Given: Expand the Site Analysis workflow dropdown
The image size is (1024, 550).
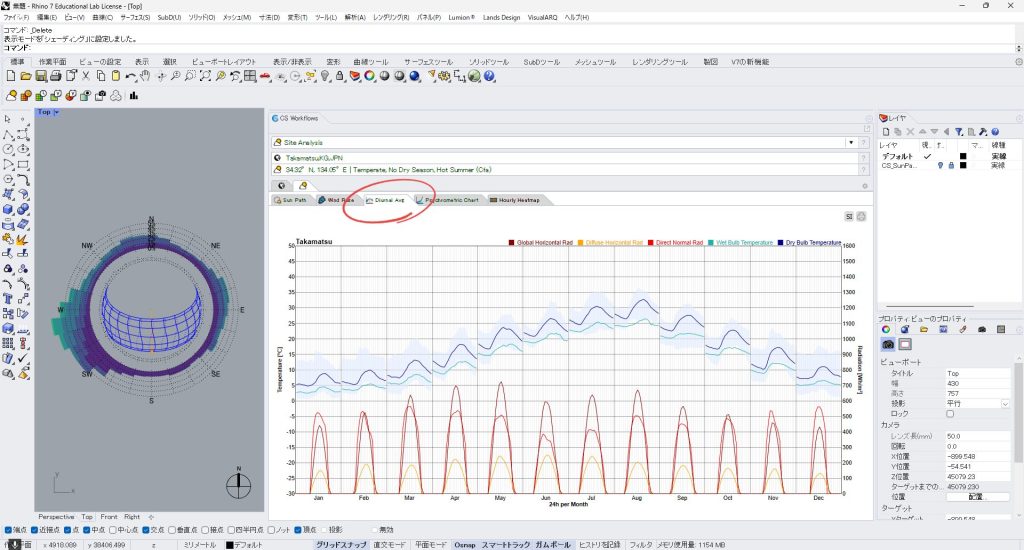Looking at the screenshot, I should coord(851,143).
